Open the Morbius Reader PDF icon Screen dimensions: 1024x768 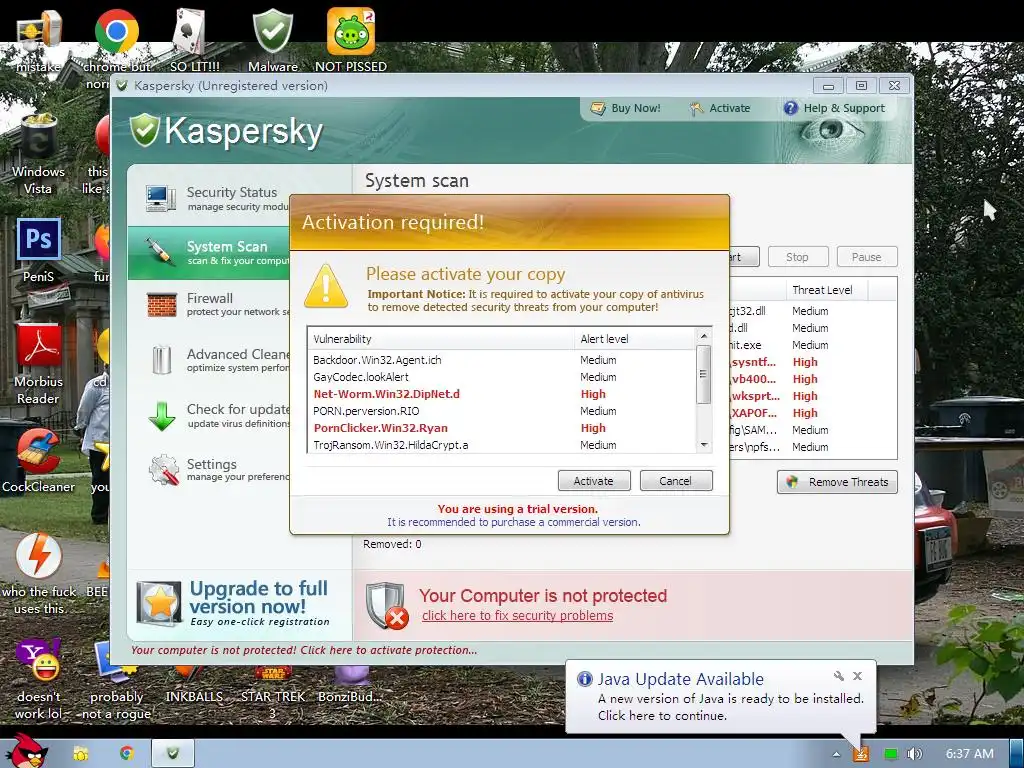39,346
